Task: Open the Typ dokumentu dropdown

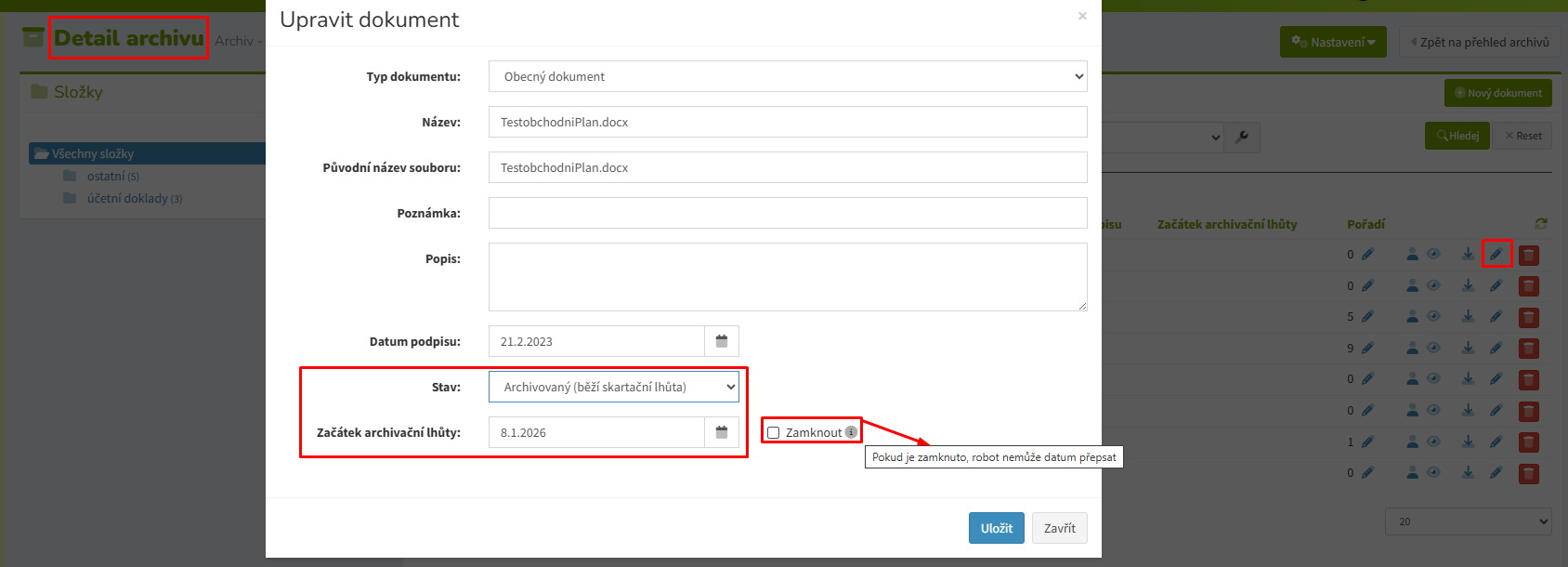Action: [x=788, y=76]
